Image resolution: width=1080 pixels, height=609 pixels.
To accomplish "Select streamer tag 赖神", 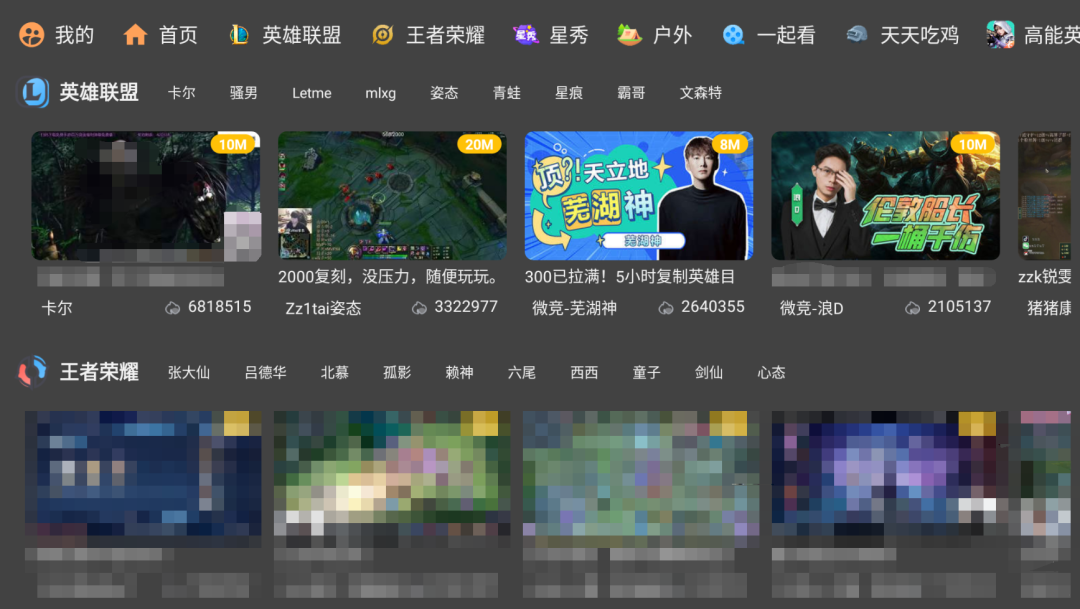I will 459,373.
